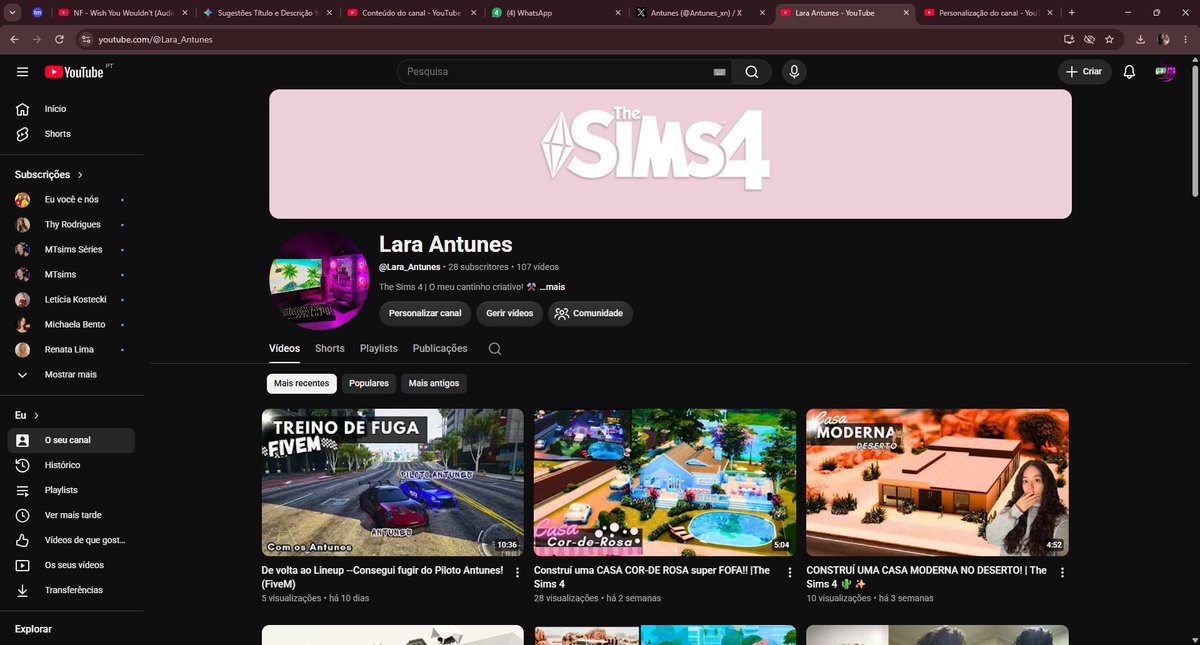The width and height of the screenshot is (1200, 645).
Task: Open options for the FiveM video
Action: (x=517, y=573)
